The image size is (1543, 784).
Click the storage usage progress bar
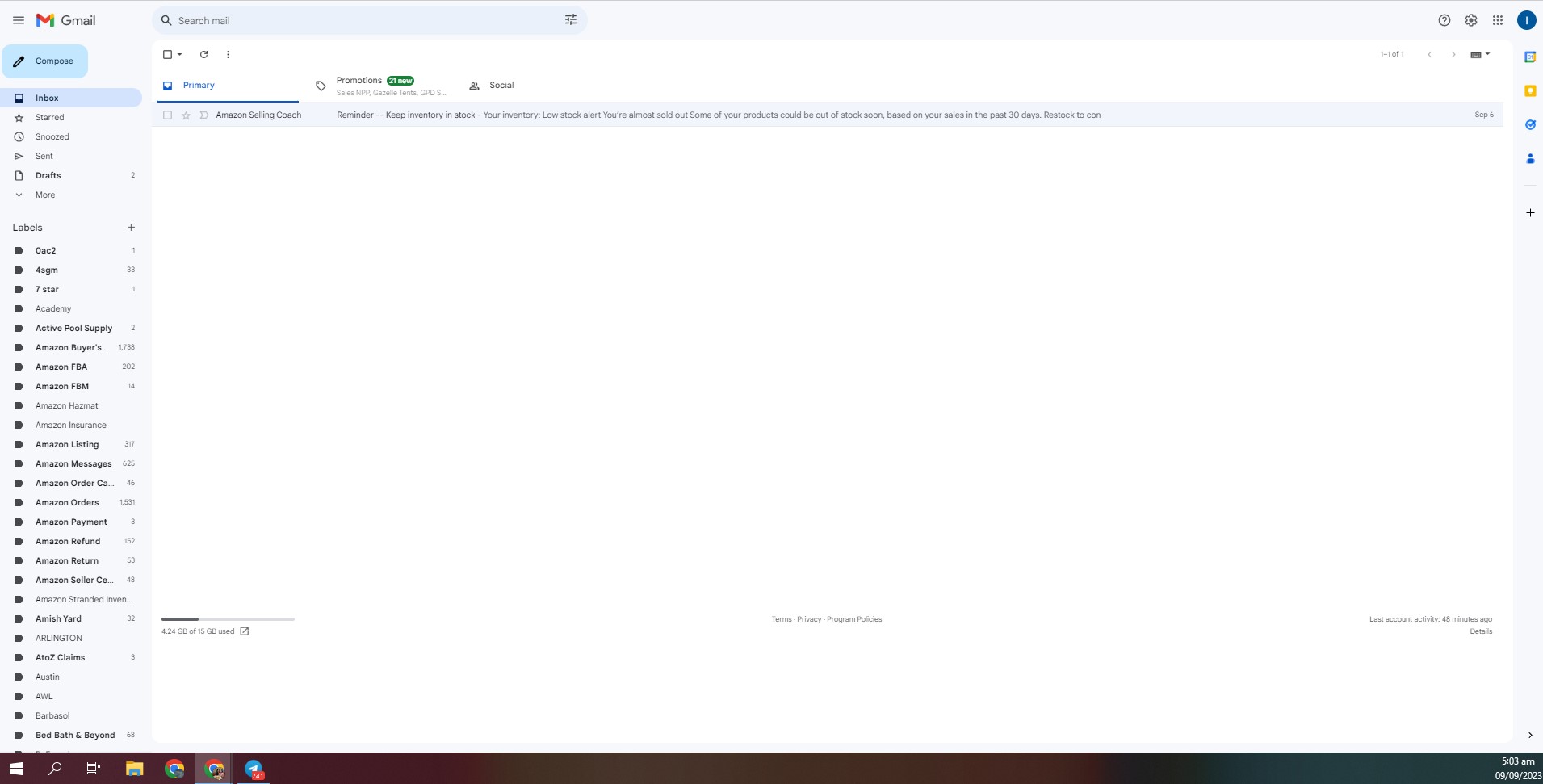point(228,619)
